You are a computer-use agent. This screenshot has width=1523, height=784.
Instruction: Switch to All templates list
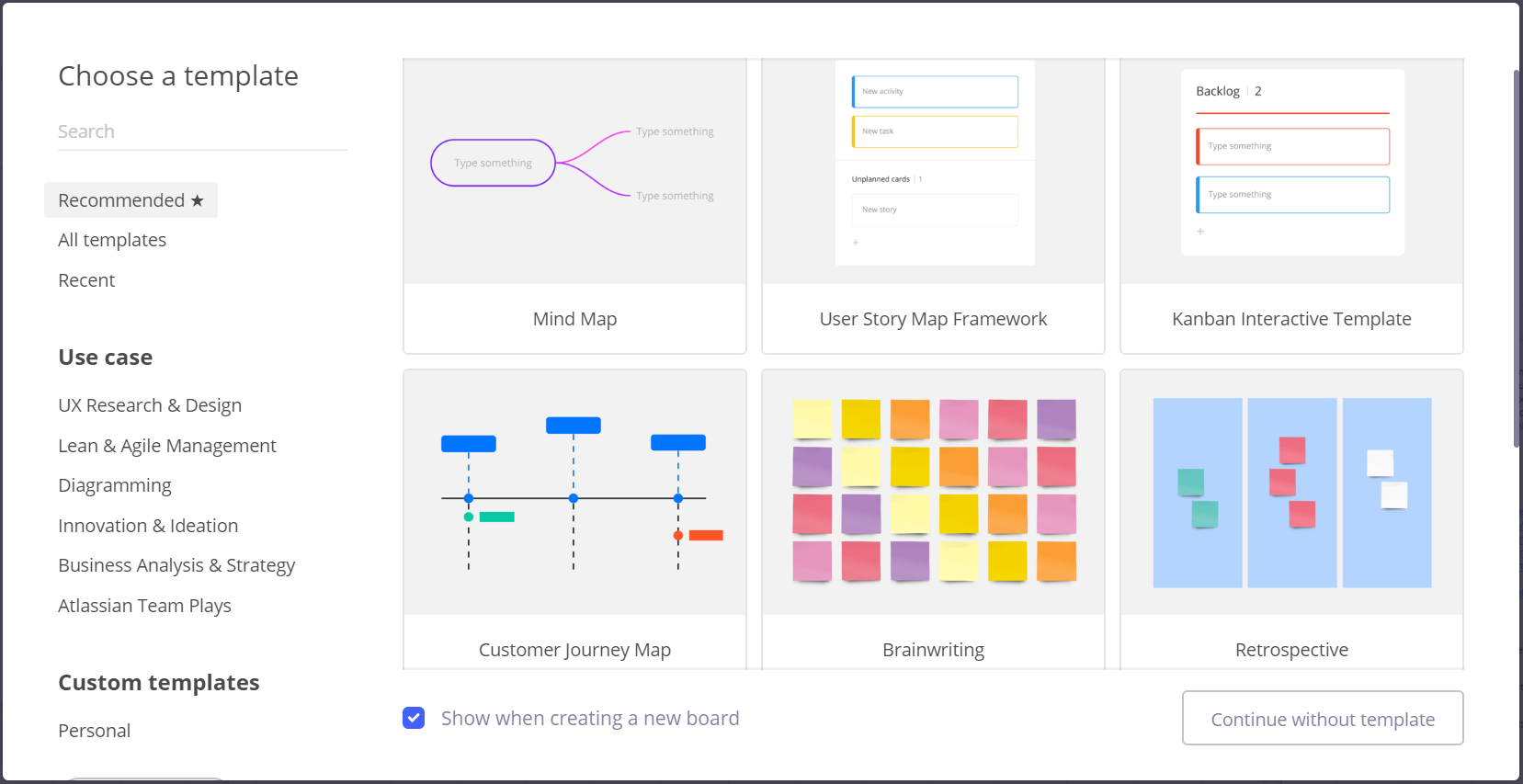point(112,240)
